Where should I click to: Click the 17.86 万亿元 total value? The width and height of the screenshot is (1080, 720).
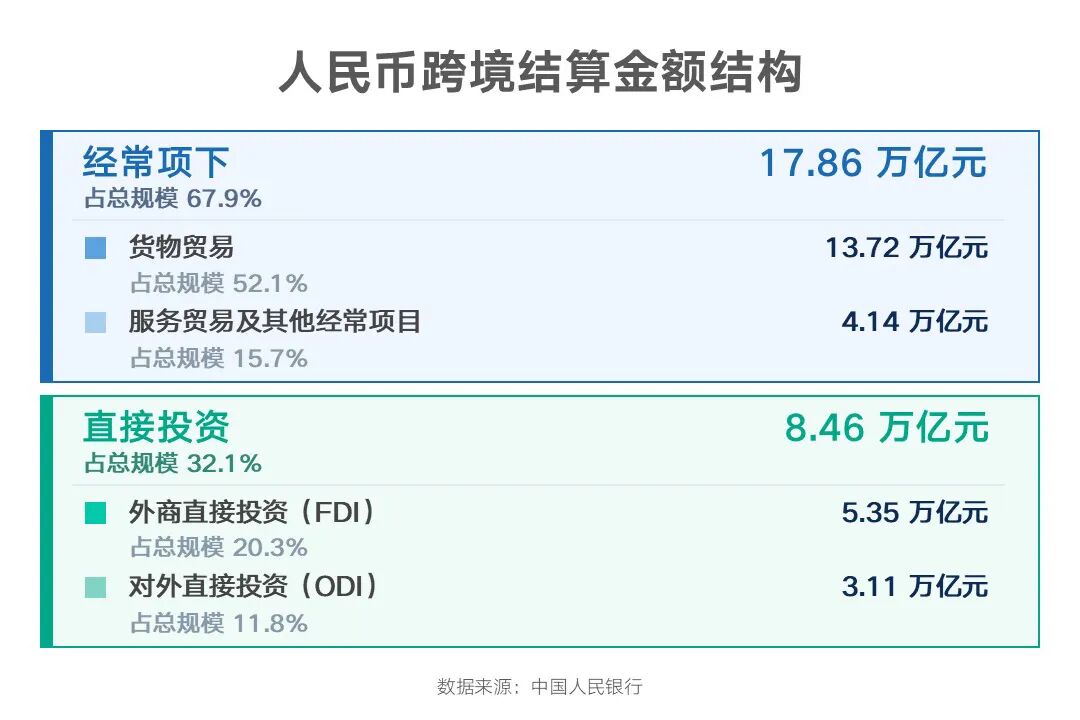(x=873, y=163)
